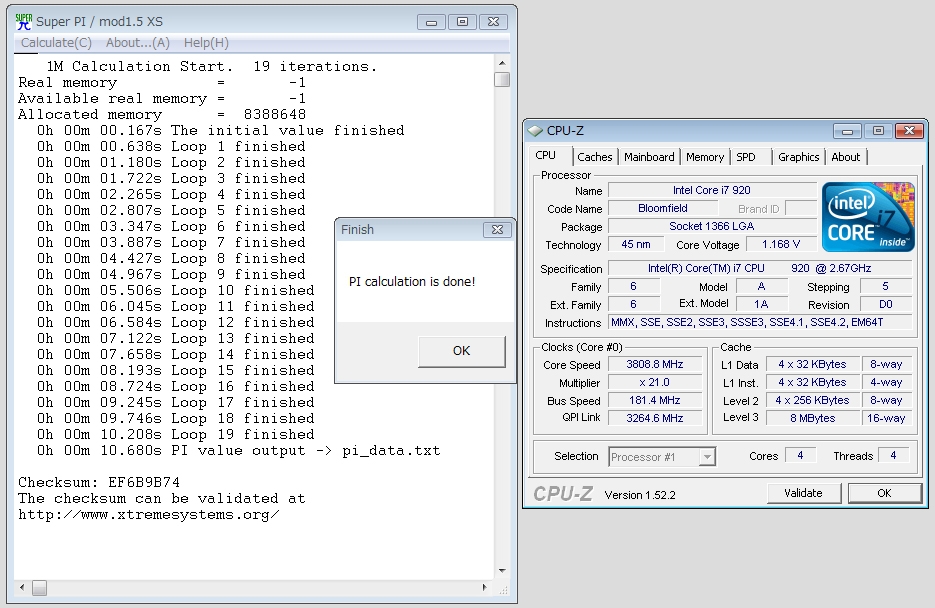Click the Validate button in CPU-Z
This screenshot has width=935, height=608.
(x=803, y=493)
